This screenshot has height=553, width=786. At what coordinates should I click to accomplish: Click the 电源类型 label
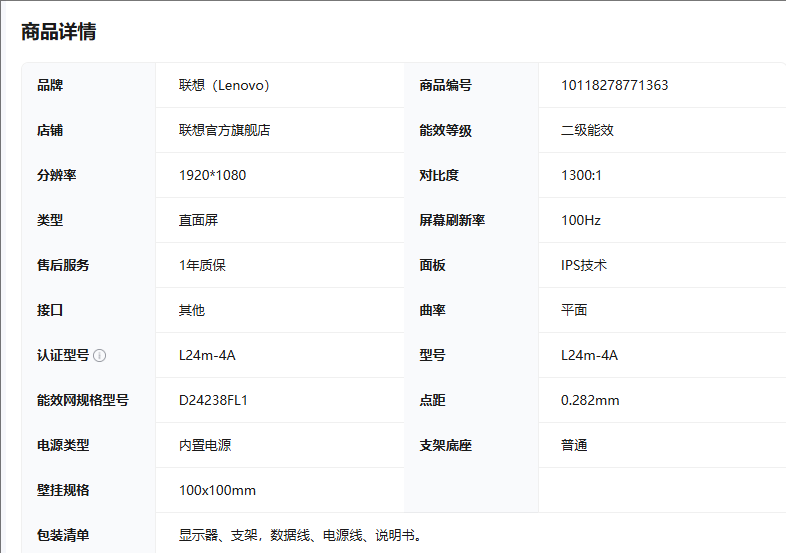point(63,445)
